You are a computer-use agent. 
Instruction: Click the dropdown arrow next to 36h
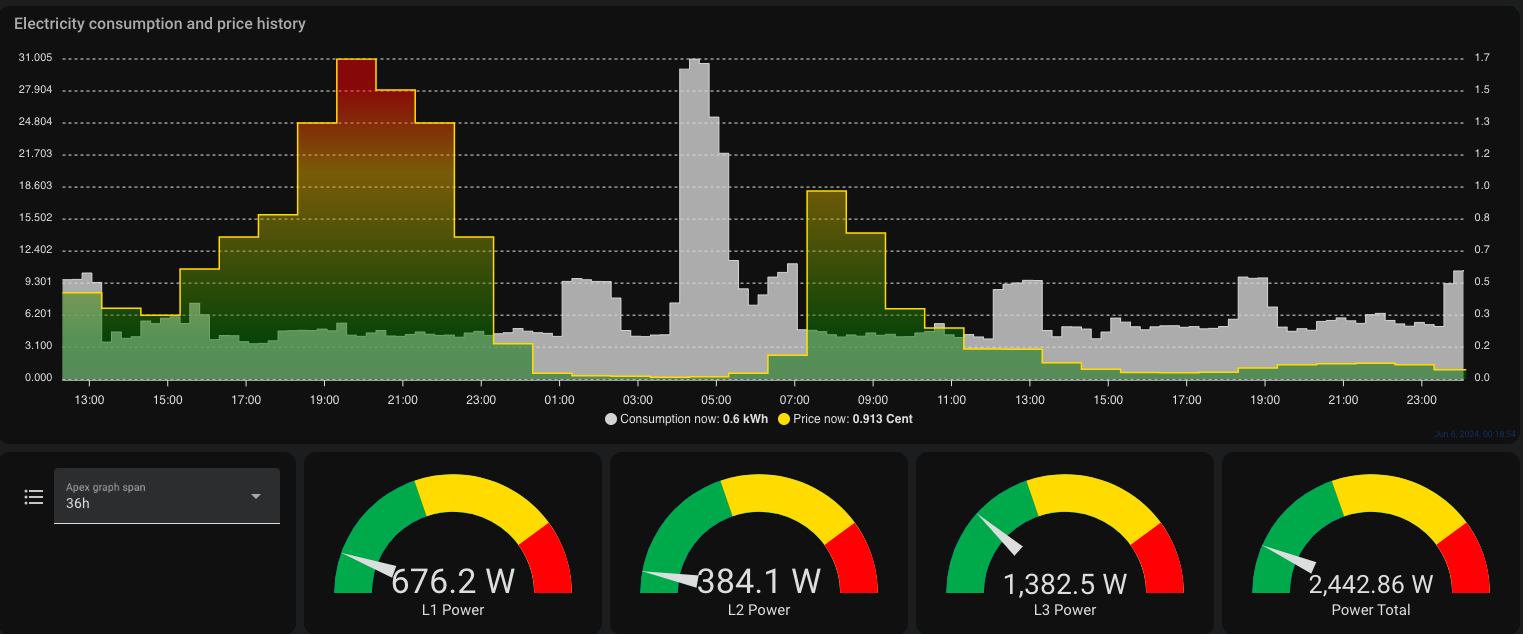click(x=256, y=496)
